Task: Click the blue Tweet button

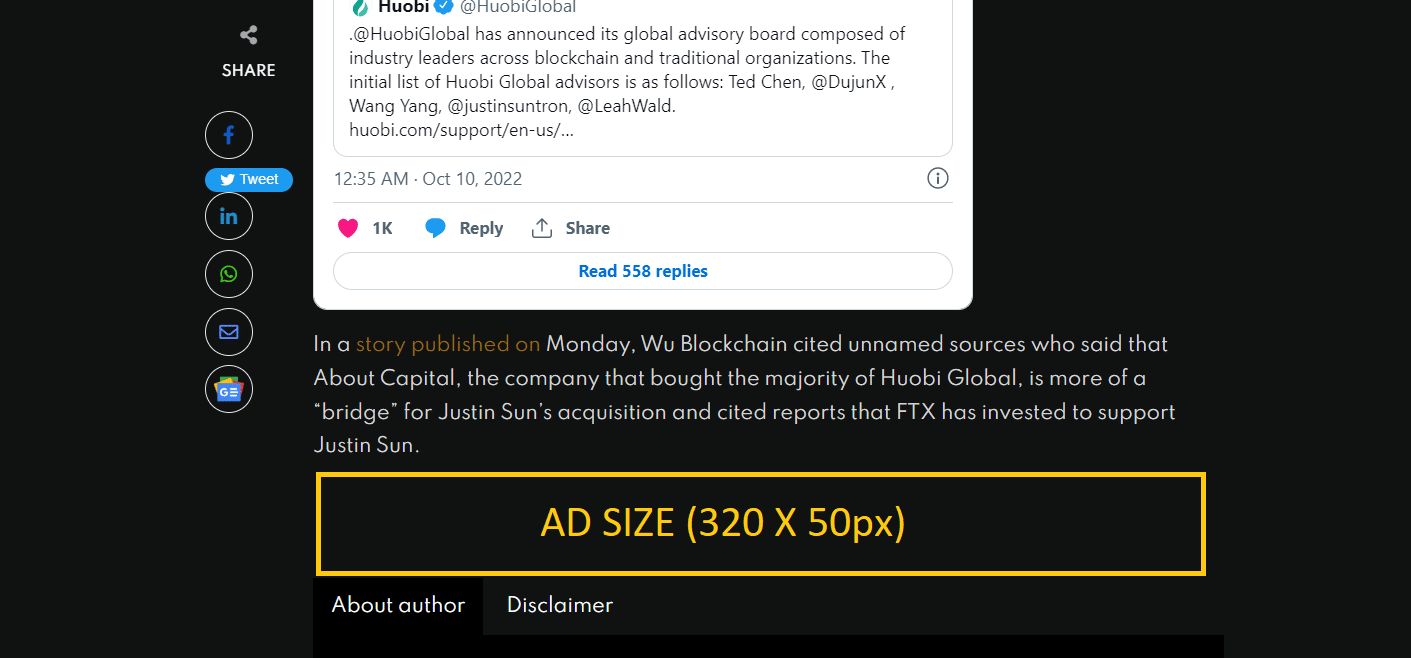Action: click(249, 180)
